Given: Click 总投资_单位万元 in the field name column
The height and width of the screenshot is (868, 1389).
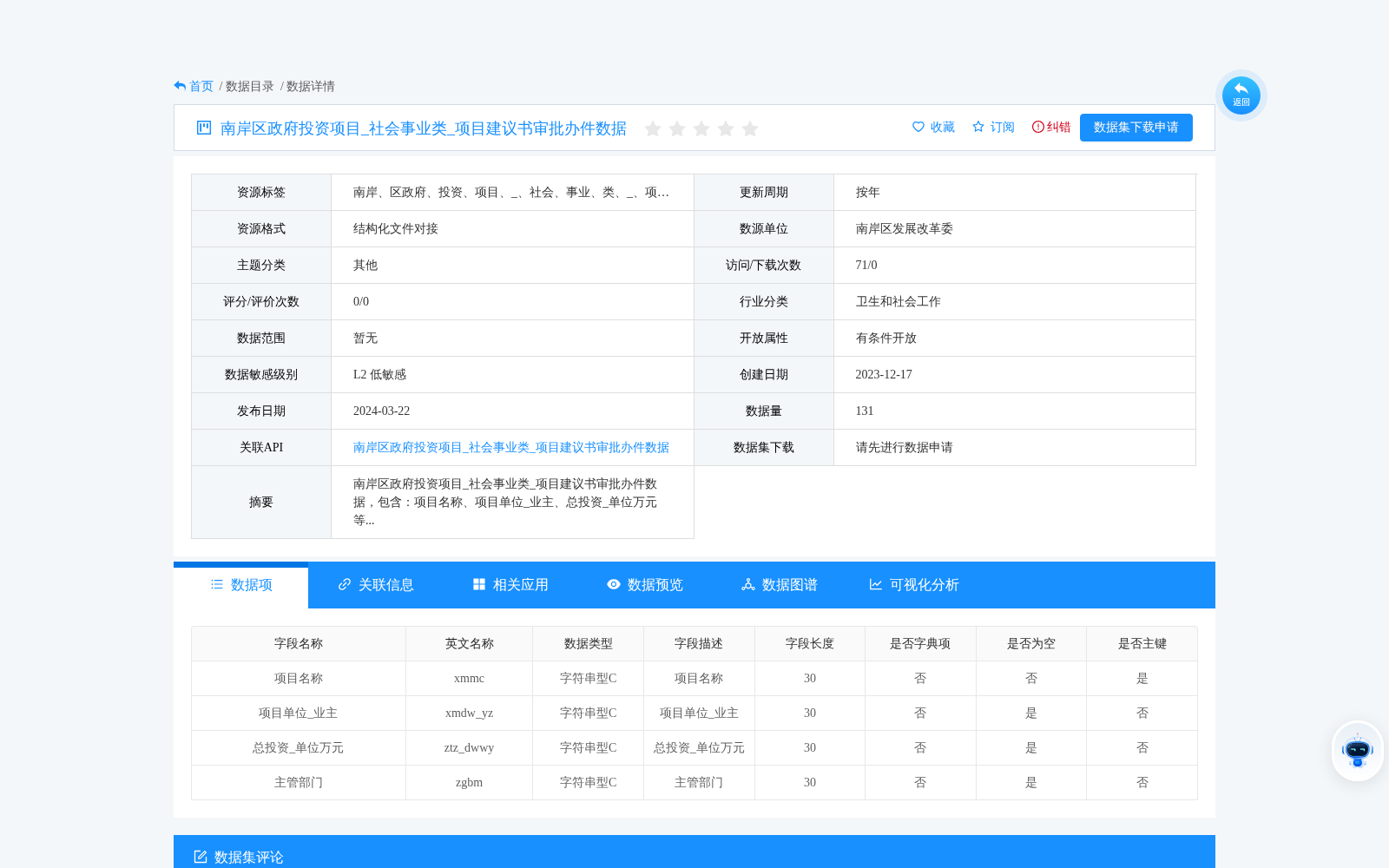Looking at the screenshot, I should tap(299, 747).
